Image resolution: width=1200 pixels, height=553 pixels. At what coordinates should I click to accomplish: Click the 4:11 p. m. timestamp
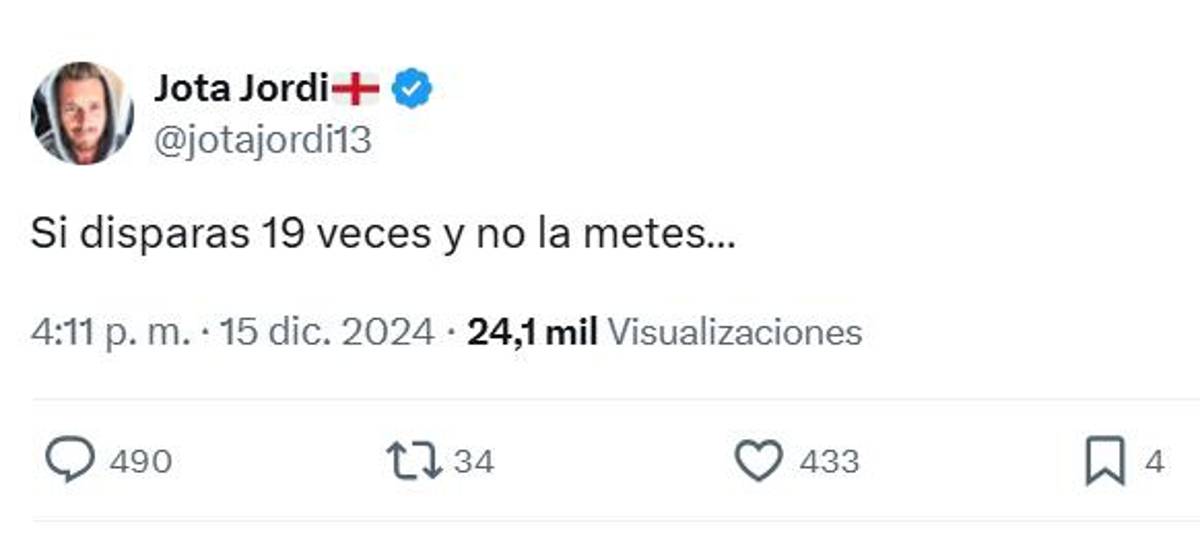[110, 332]
